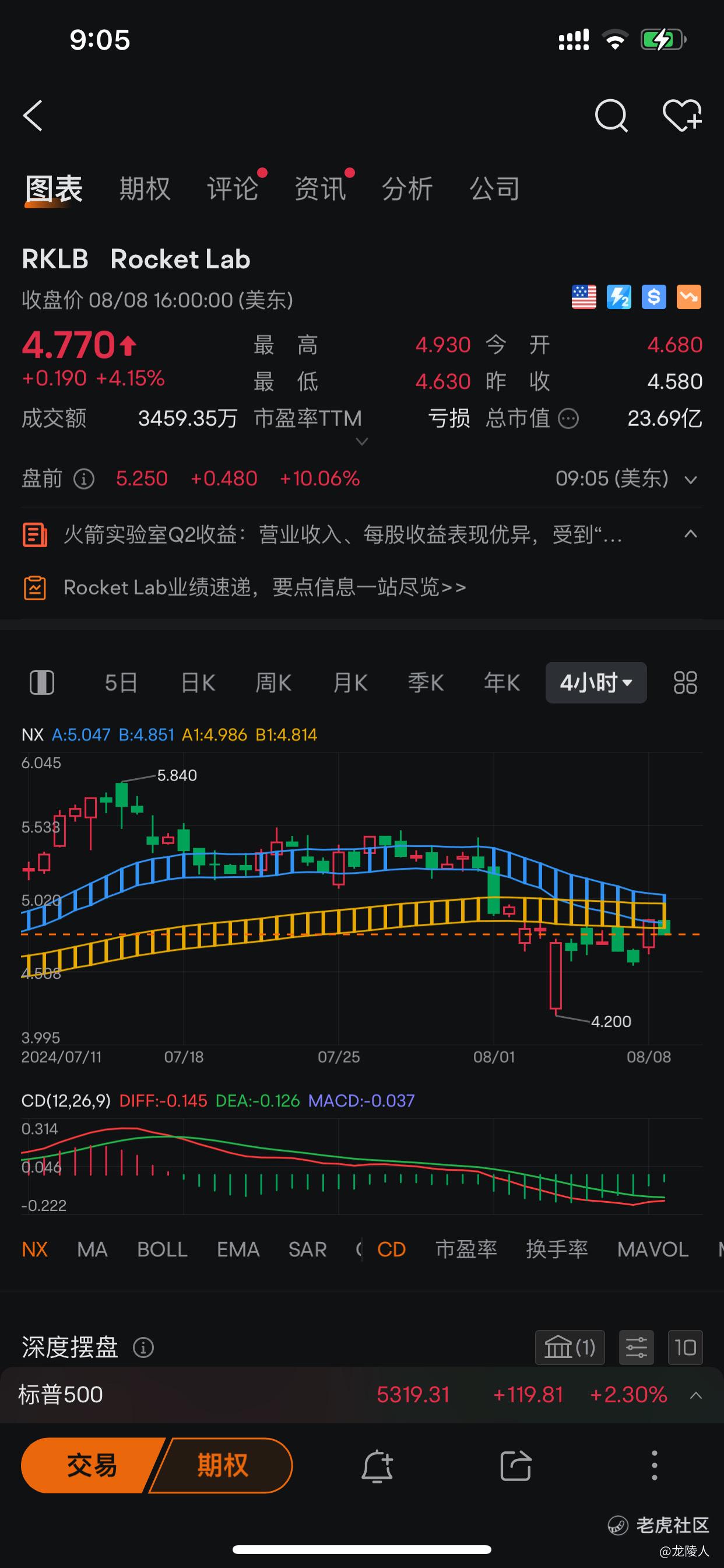Tap the orange news document icon
This screenshot has height=1568, width=724.
[x=34, y=535]
